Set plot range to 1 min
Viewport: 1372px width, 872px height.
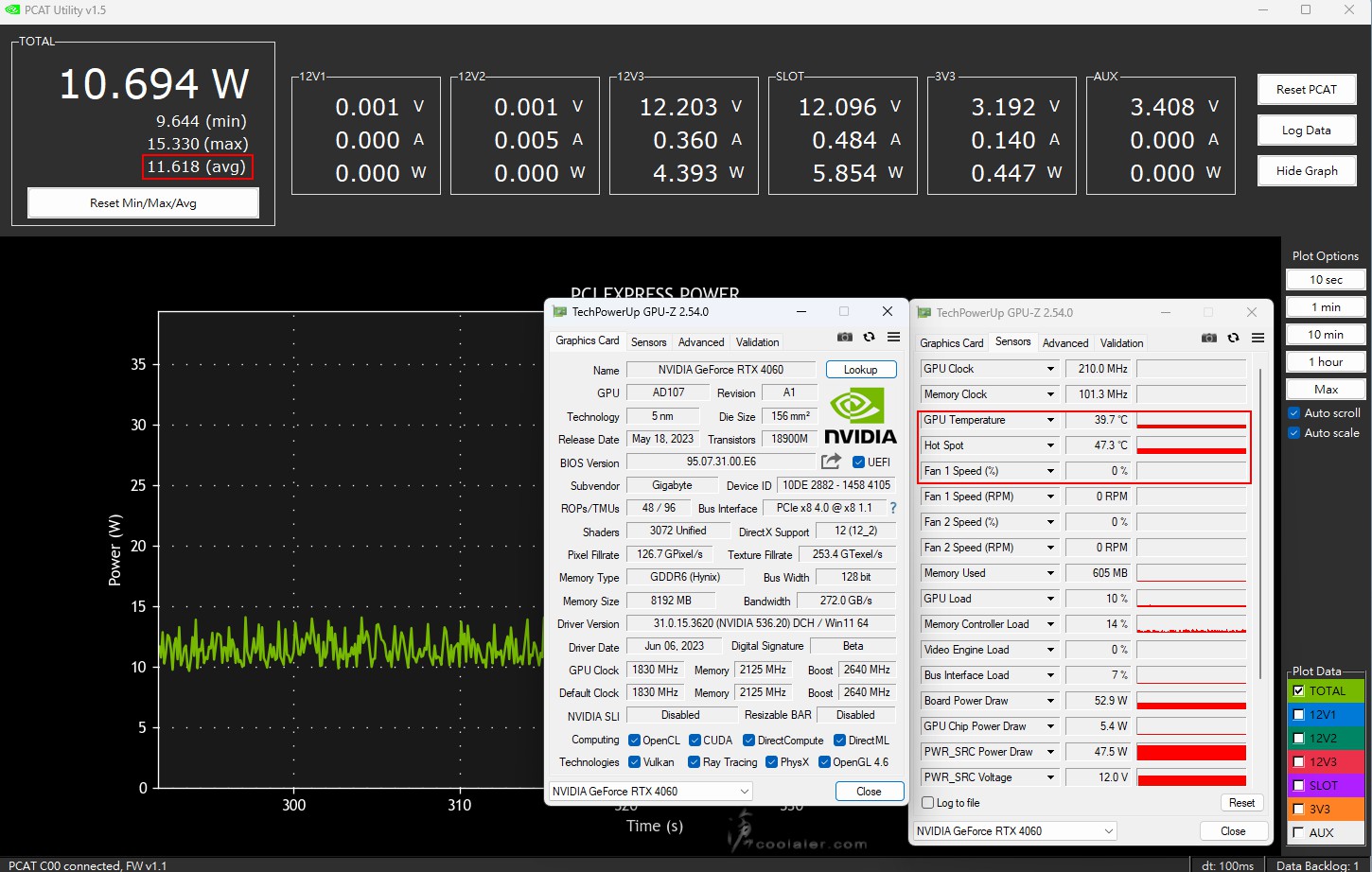click(x=1326, y=307)
